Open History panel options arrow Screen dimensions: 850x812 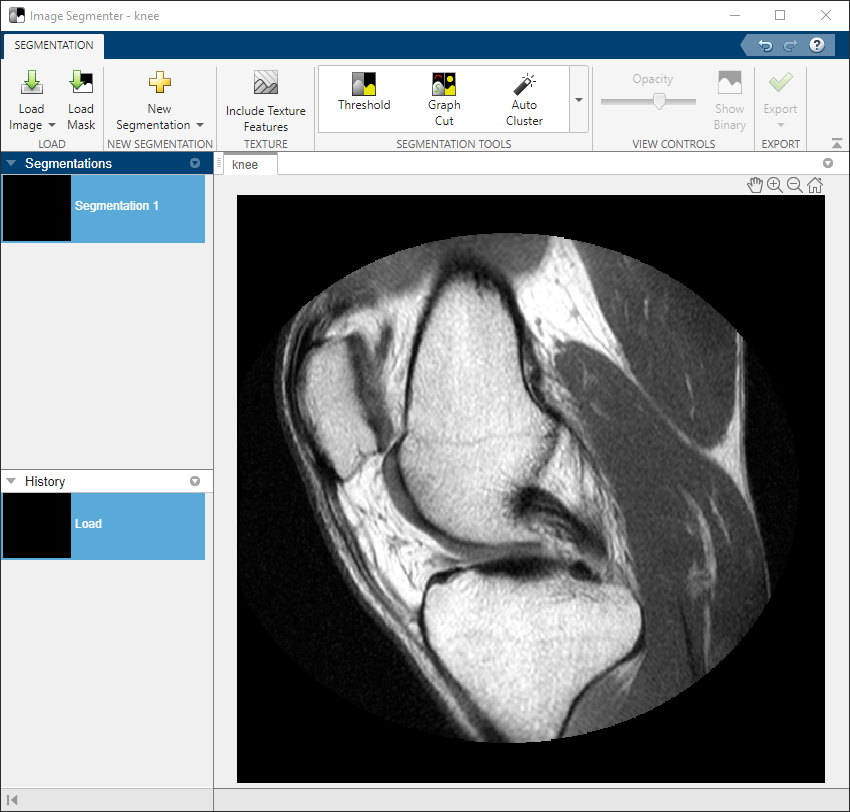pyautogui.click(x=195, y=481)
